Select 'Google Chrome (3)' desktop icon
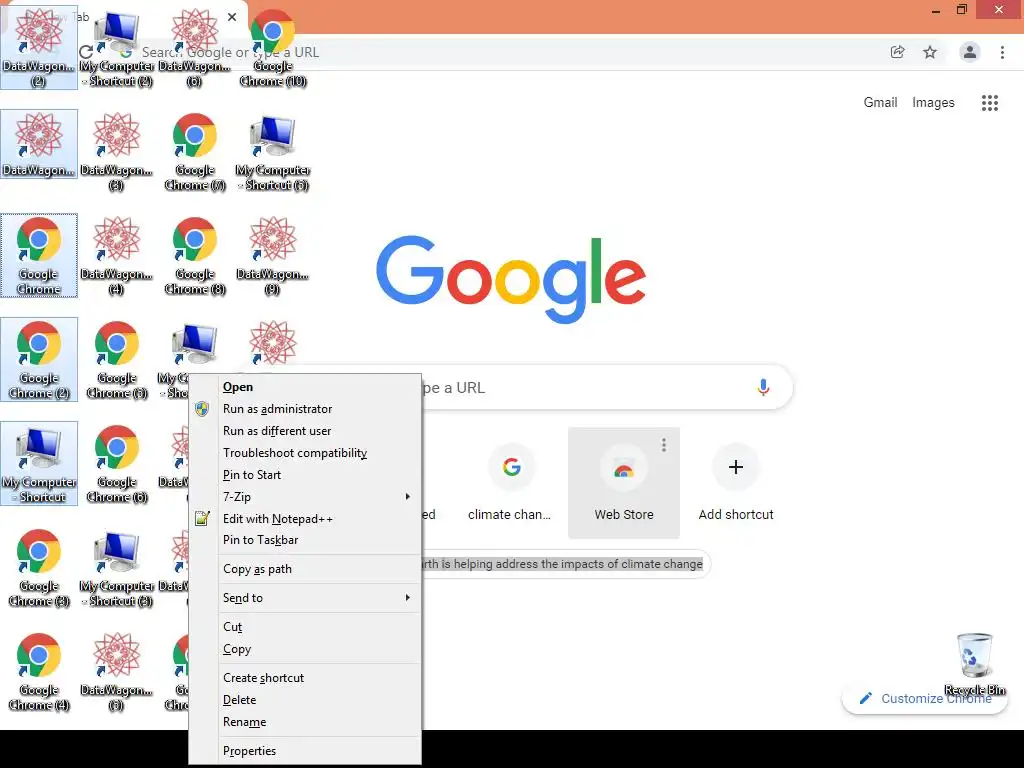This screenshot has height=768, width=1024. (x=39, y=568)
